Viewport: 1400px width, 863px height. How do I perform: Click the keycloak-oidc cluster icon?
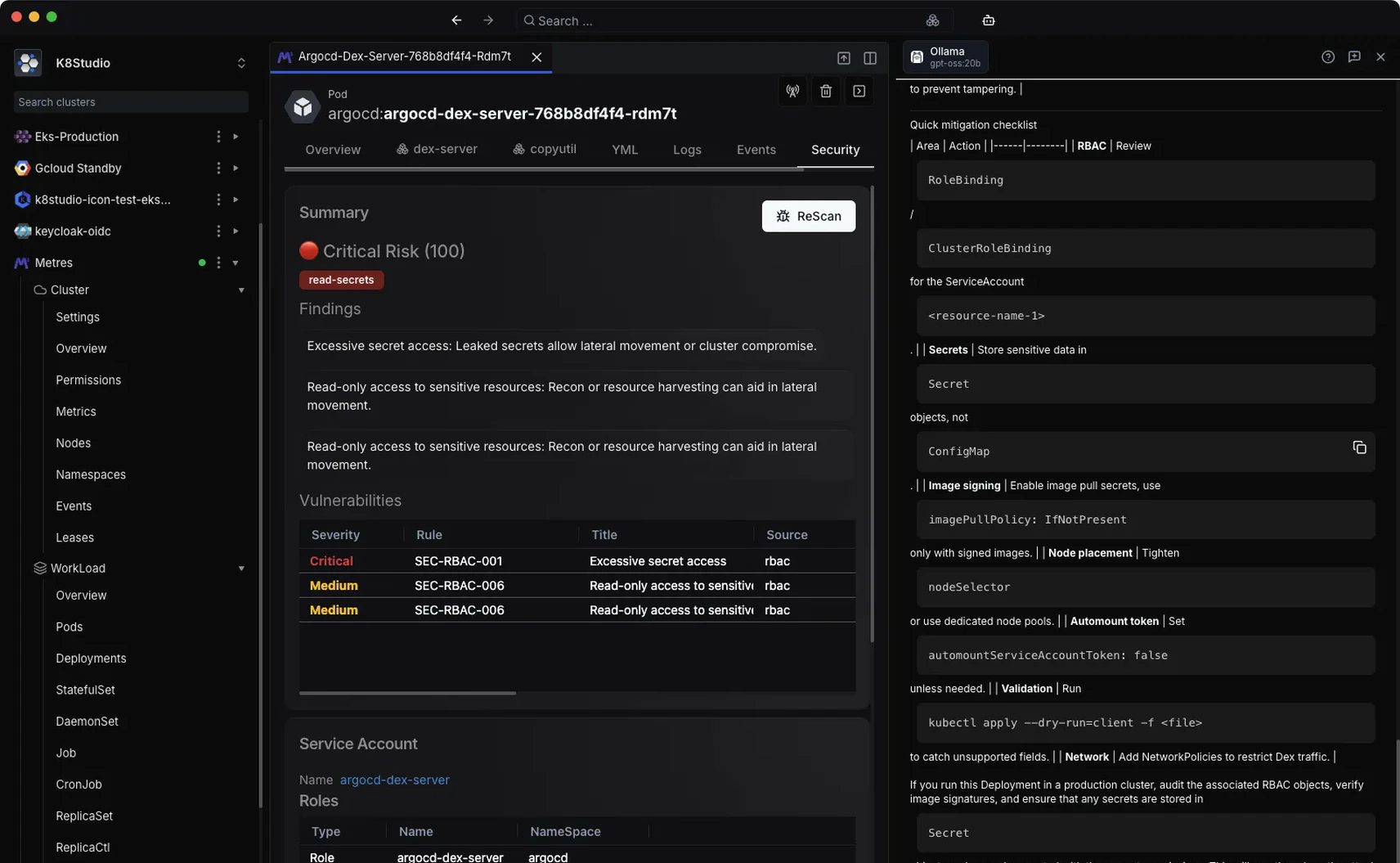(22, 231)
